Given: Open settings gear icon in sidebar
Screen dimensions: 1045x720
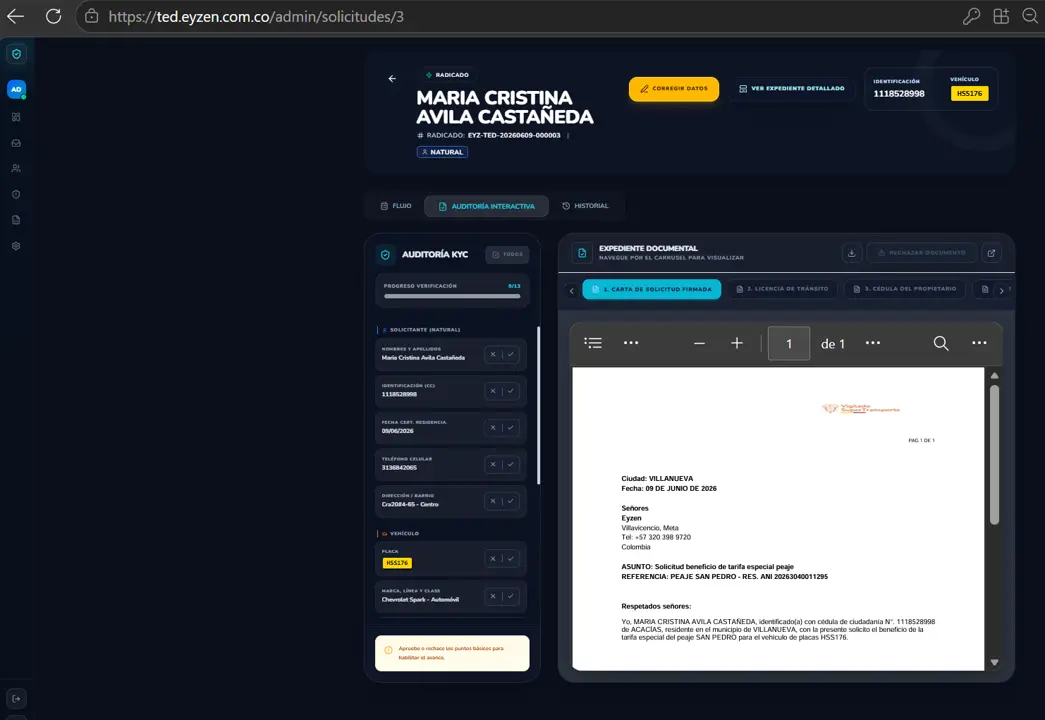Looking at the screenshot, I should click(x=16, y=246).
